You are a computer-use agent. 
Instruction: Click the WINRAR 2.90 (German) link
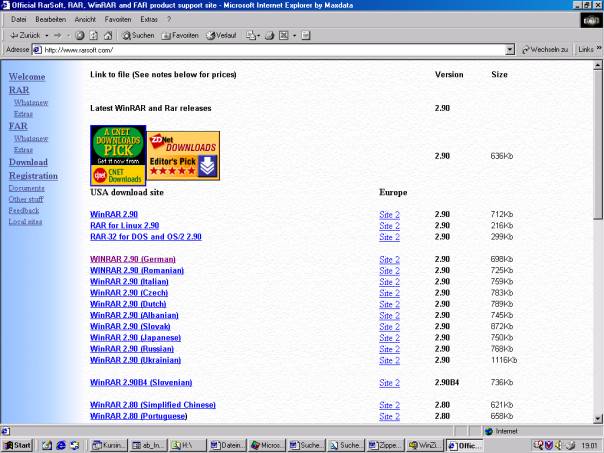(133, 259)
